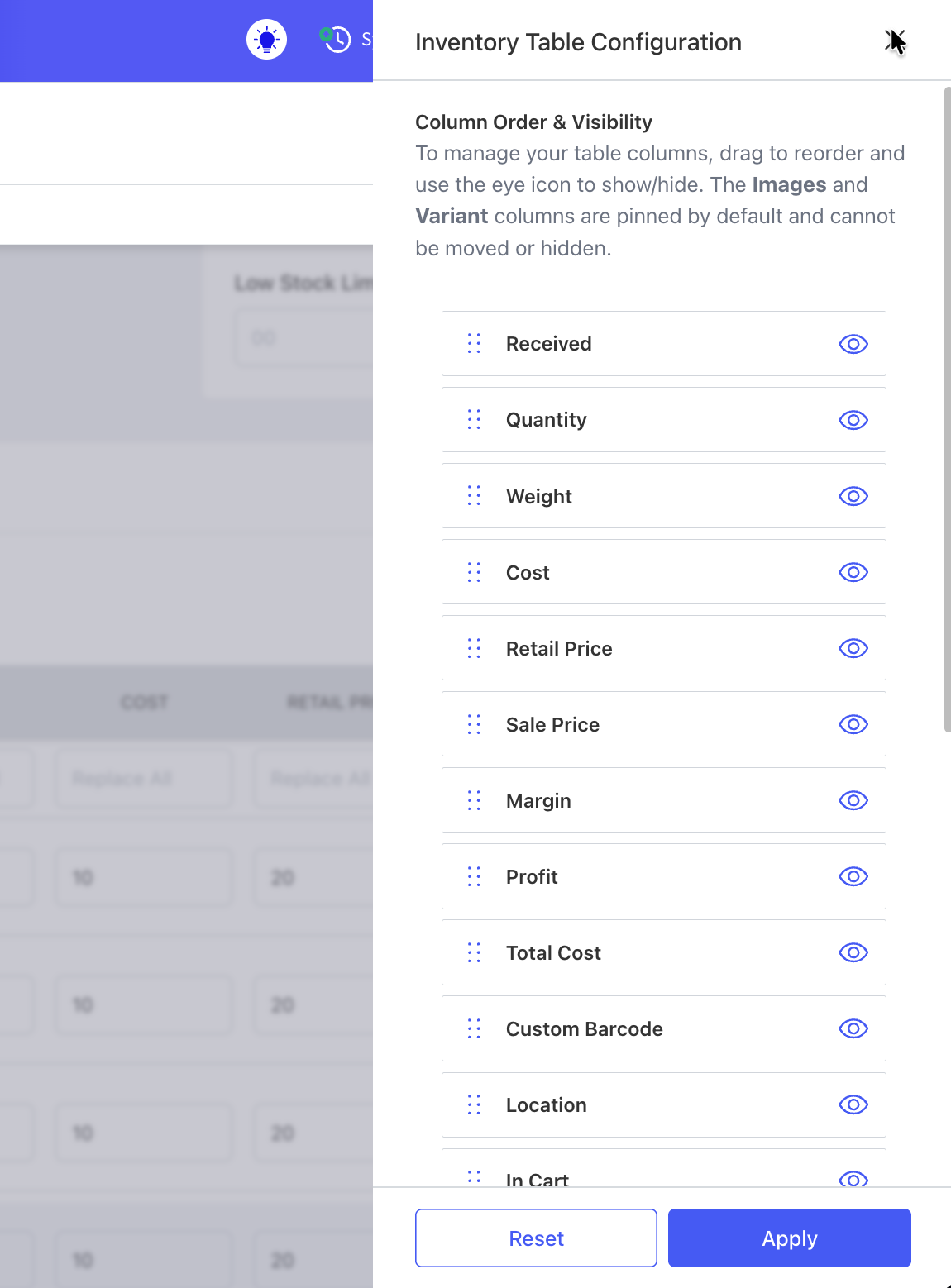Image resolution: width=951 pixels, height=1288 pixels.
Task: Select the Location column row
Action: point(664,1104)
